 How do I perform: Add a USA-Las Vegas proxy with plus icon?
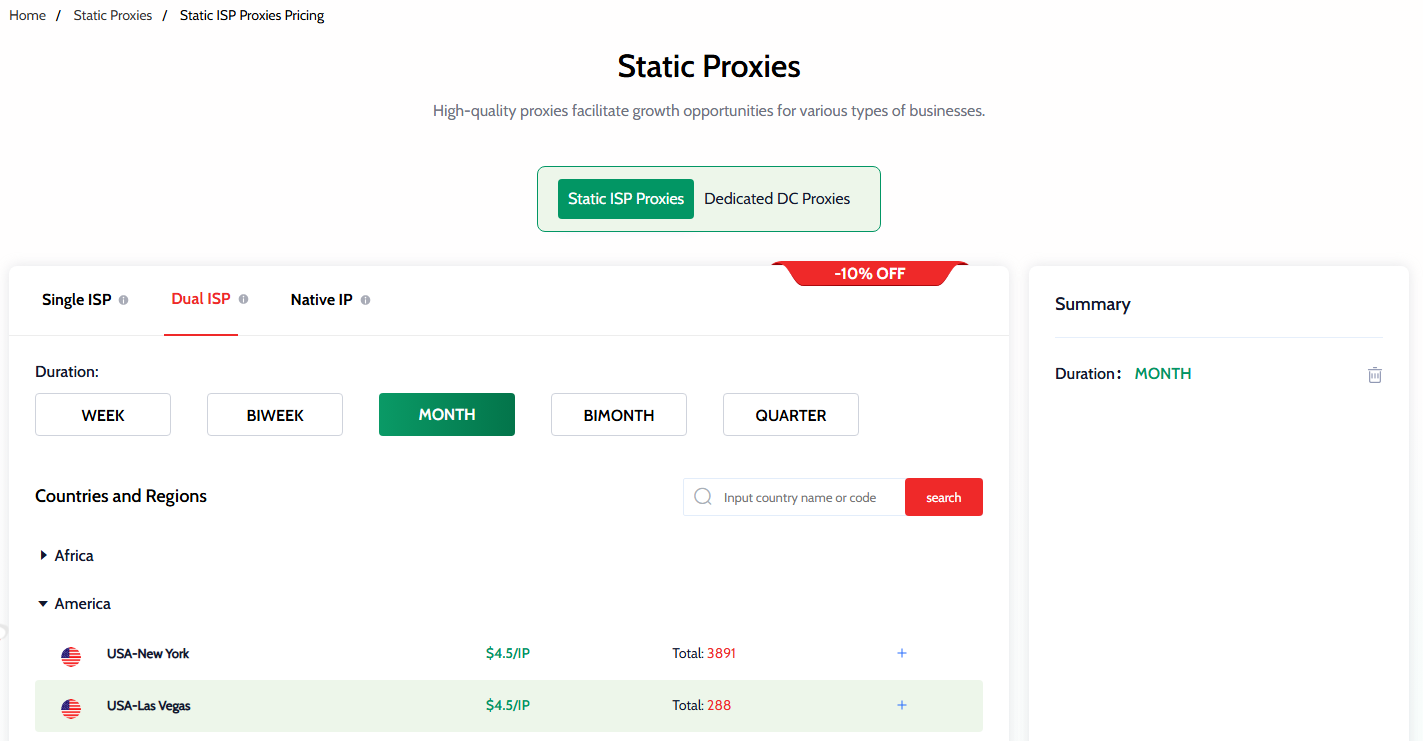pos(902,705)
